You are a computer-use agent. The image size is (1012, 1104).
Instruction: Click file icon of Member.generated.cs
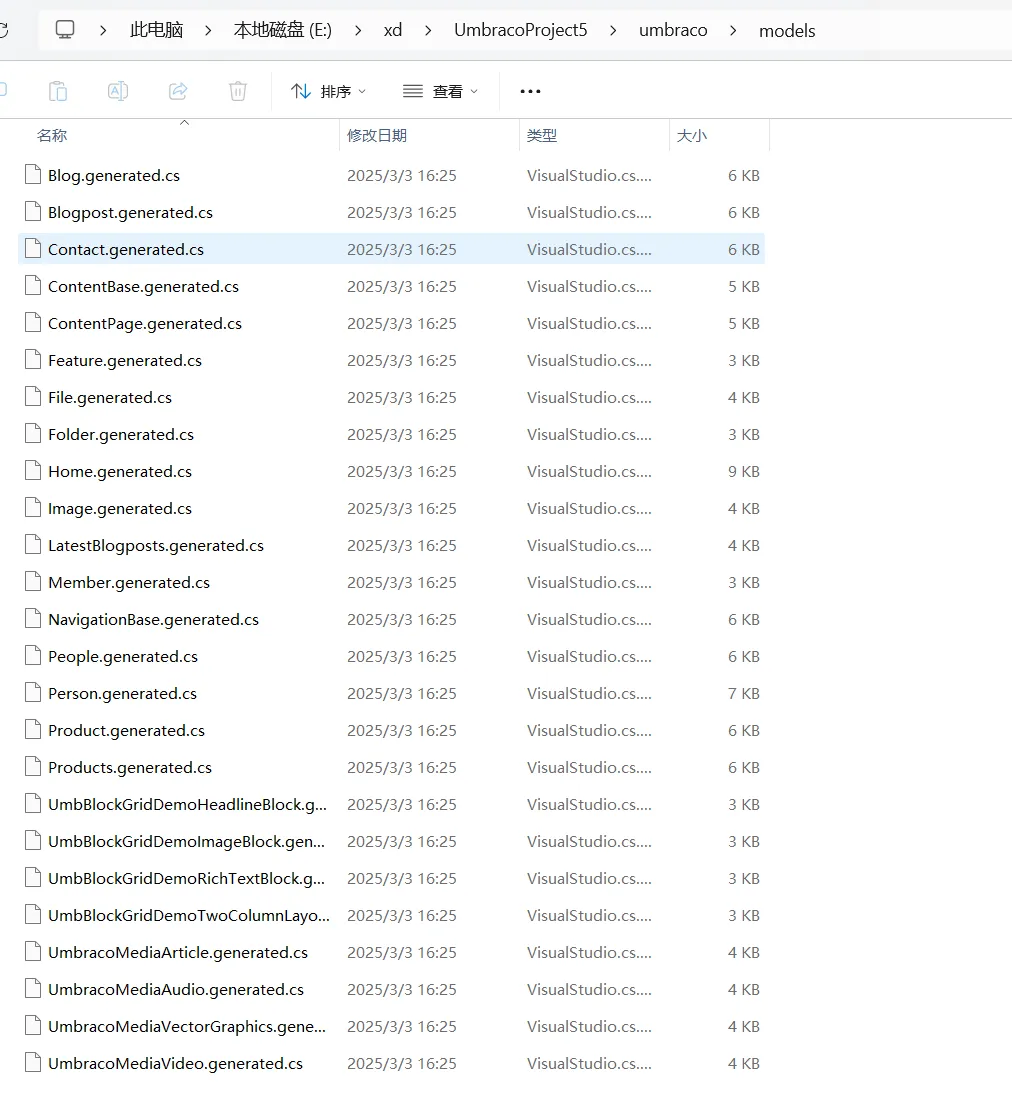coord(32,582)
